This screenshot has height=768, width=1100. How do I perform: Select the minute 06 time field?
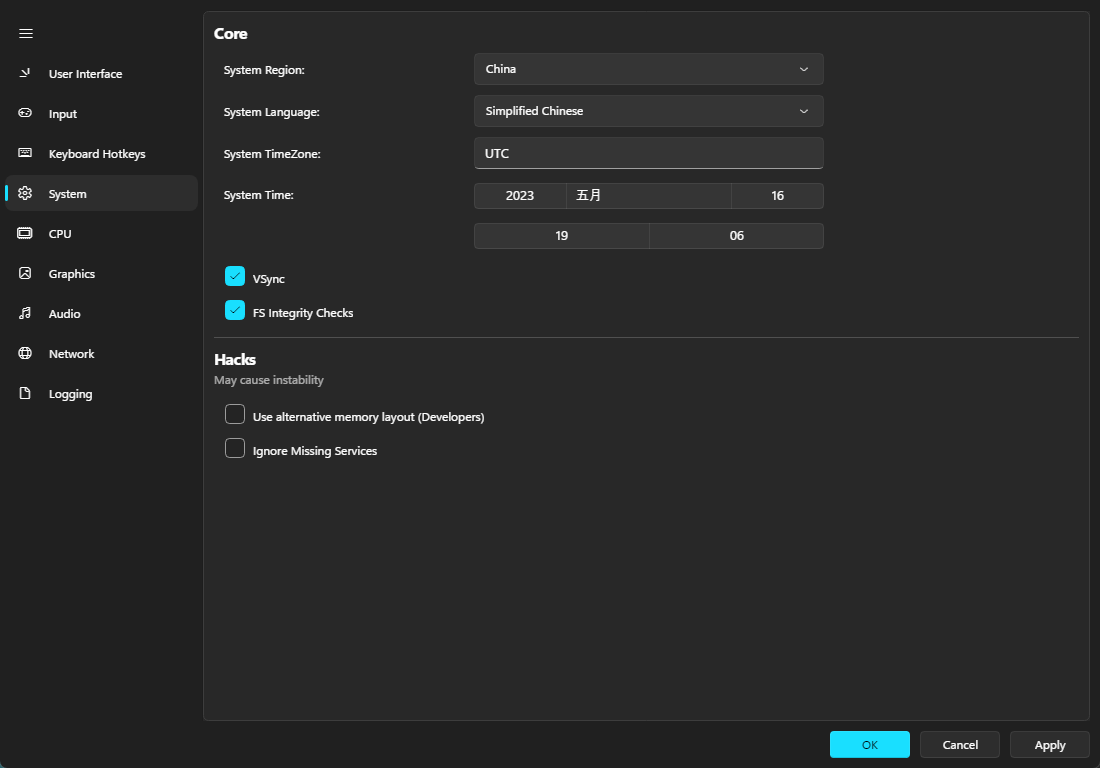coord(737,236)
